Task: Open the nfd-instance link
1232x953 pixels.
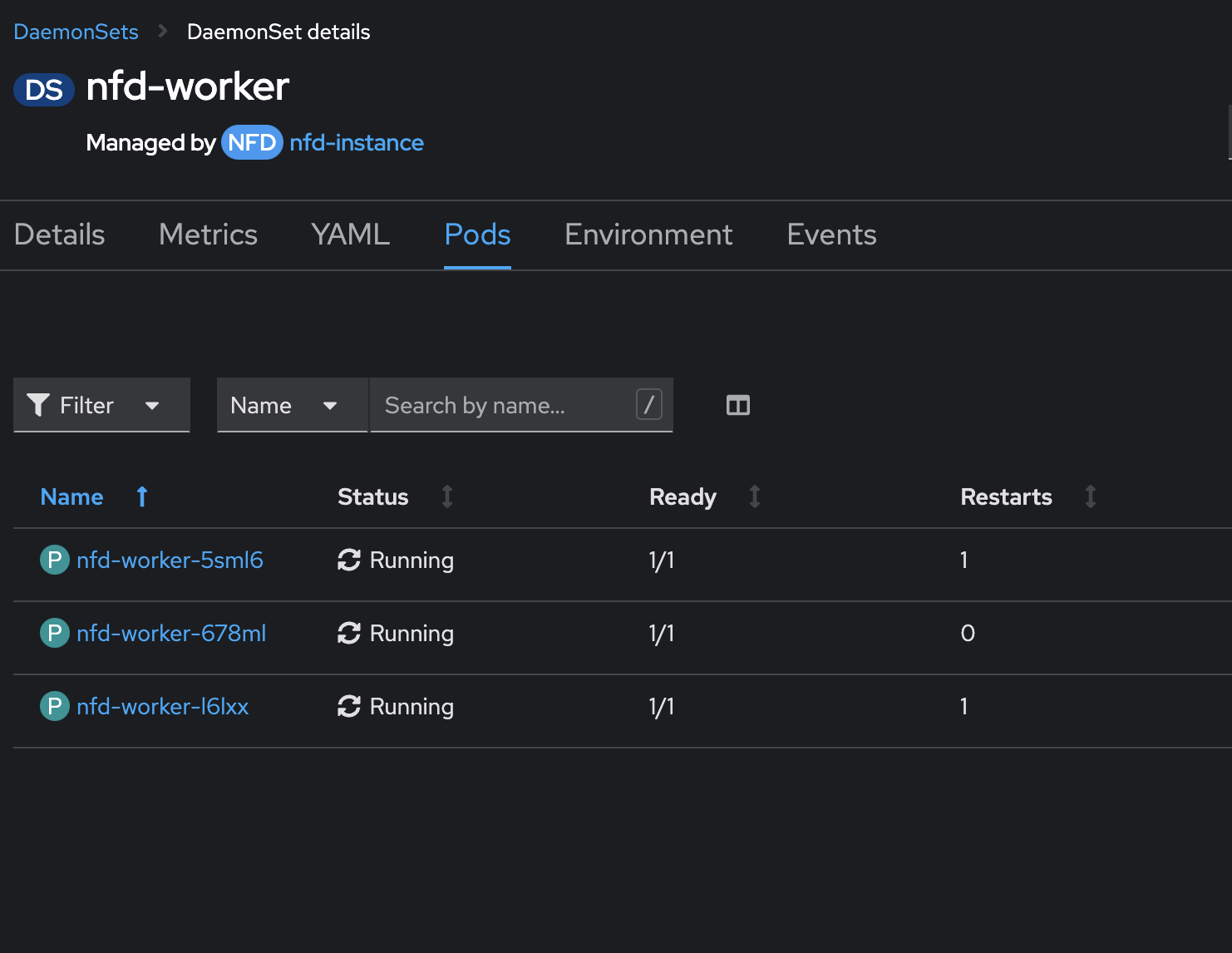Action: coord(357,143)
